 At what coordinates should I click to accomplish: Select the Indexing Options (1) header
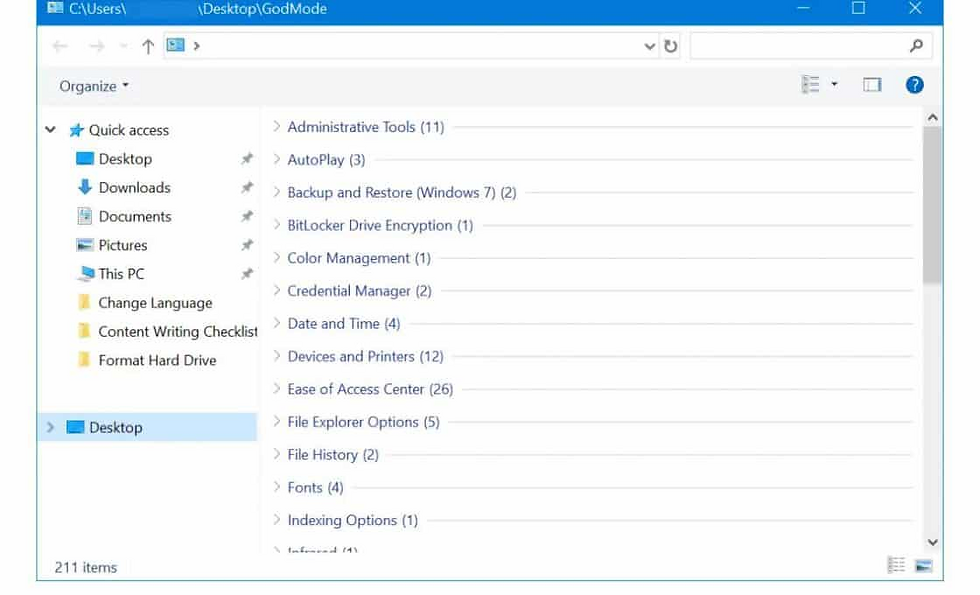pos(352,520)
